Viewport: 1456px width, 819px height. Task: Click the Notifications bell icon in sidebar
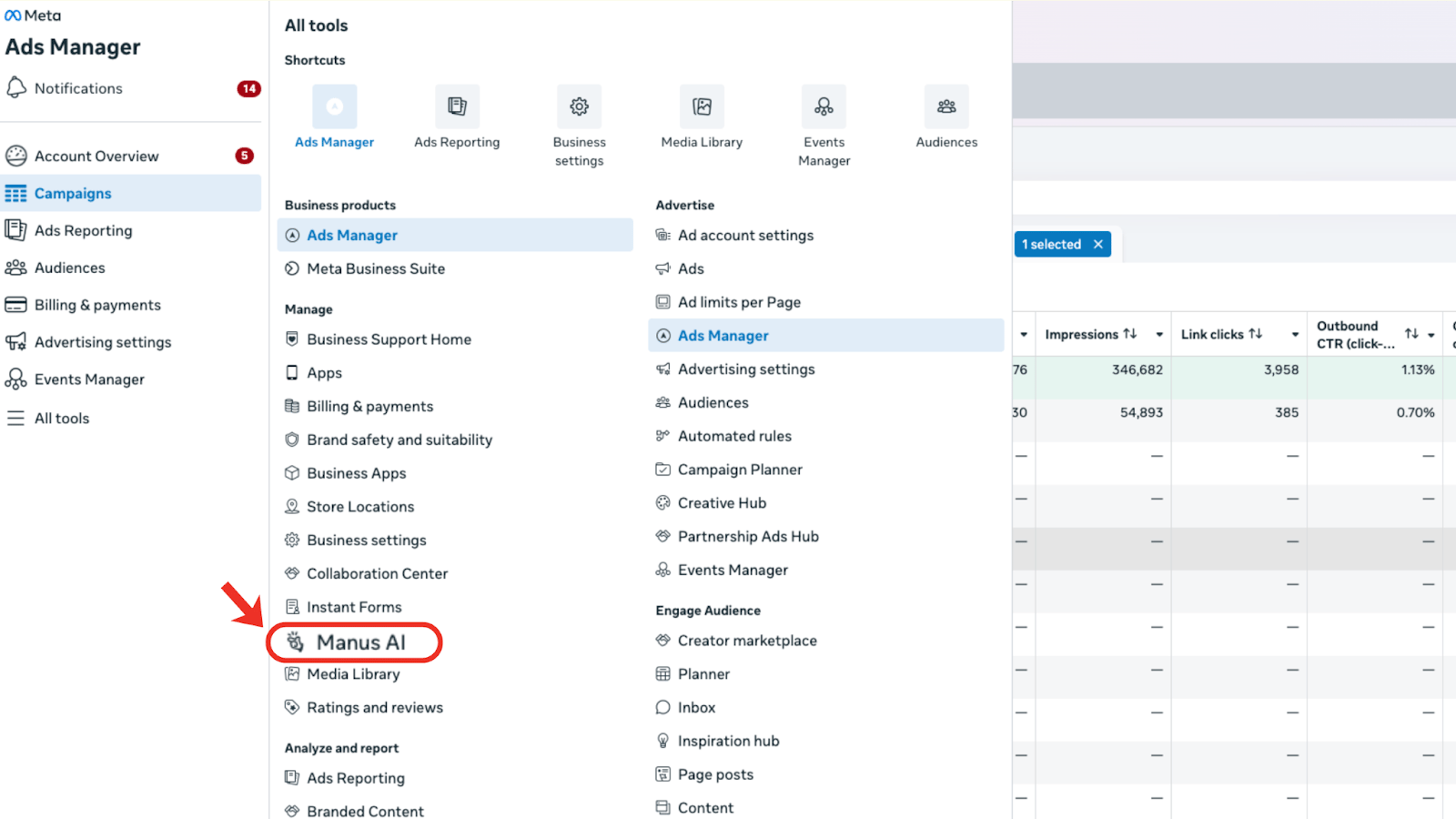pos(16,87)
